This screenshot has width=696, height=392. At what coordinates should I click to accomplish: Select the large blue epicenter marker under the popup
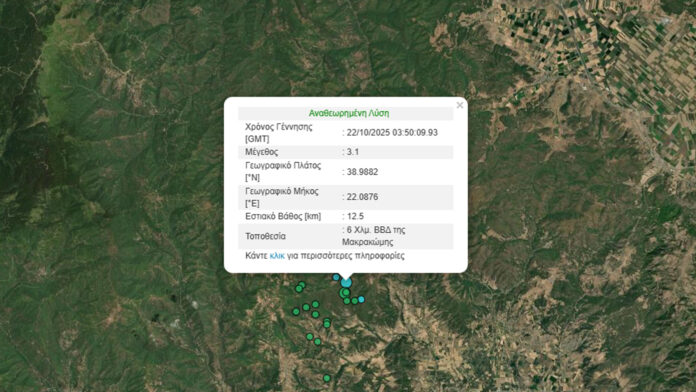[x=346, y=282]
